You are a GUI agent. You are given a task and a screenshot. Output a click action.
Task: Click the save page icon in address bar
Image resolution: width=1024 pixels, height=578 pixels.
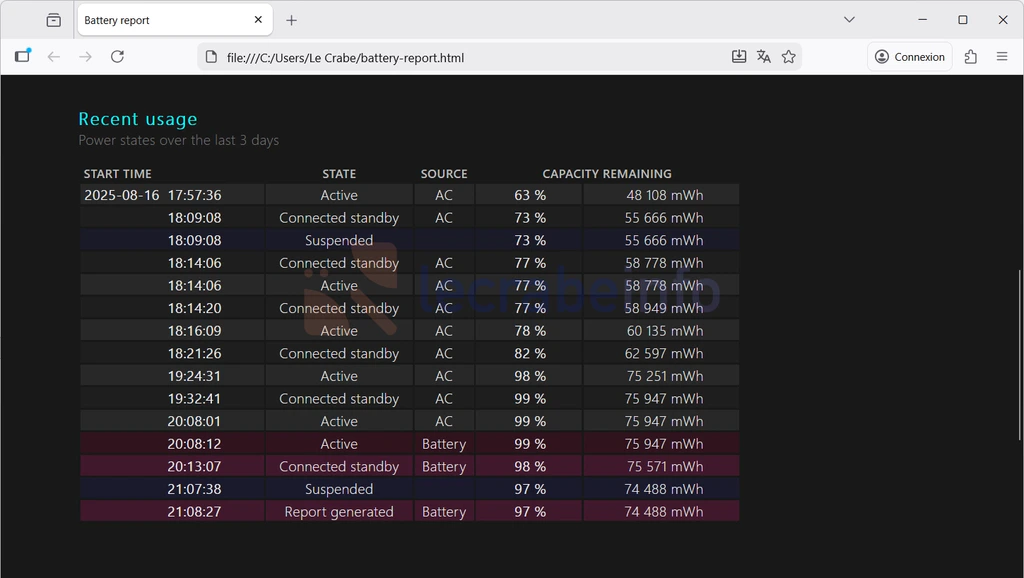pyautogui.click(x=739, y=57)
